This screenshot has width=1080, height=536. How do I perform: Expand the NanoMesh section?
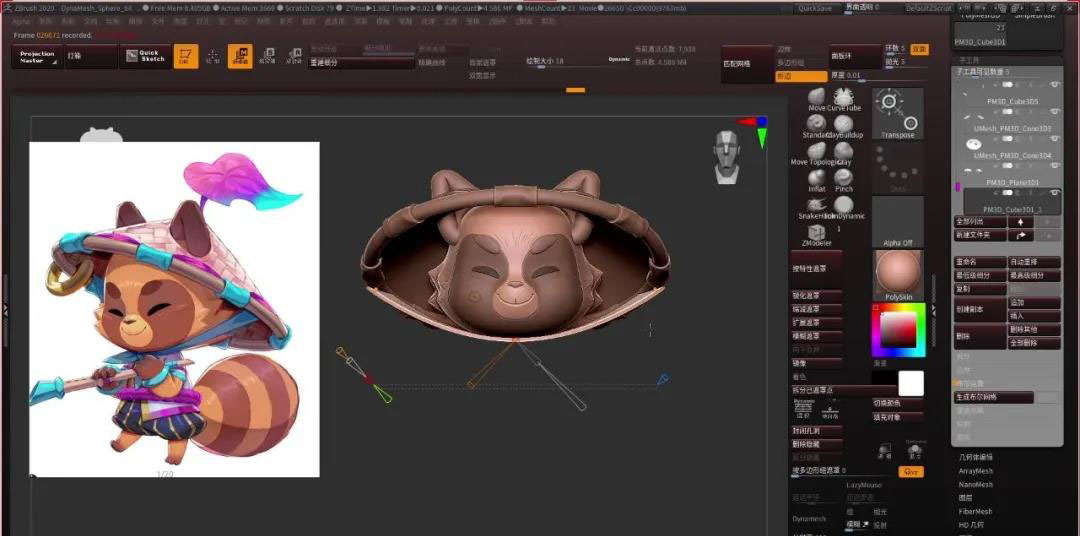click(975, 484)
